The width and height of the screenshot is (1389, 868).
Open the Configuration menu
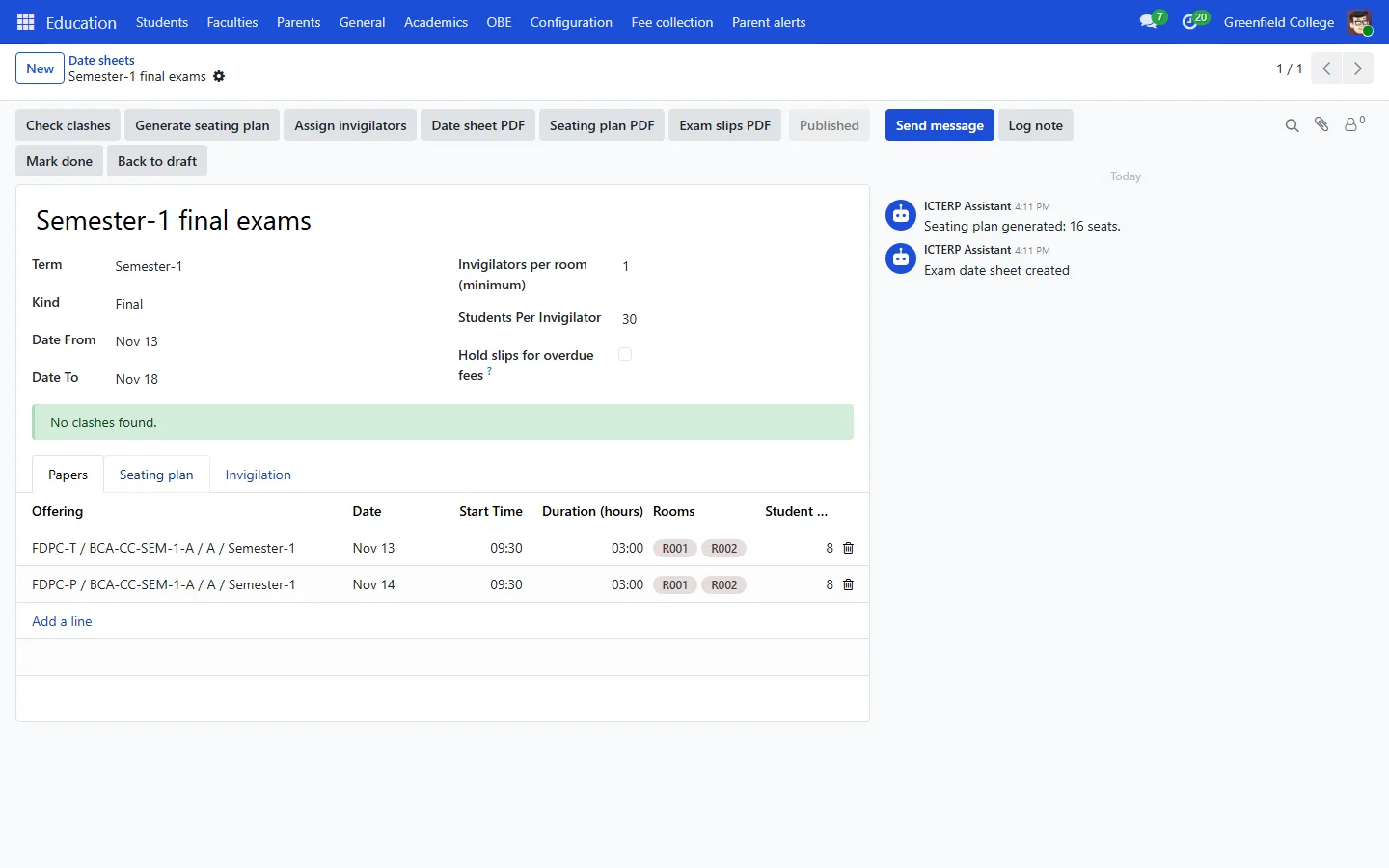click(571, 22)
